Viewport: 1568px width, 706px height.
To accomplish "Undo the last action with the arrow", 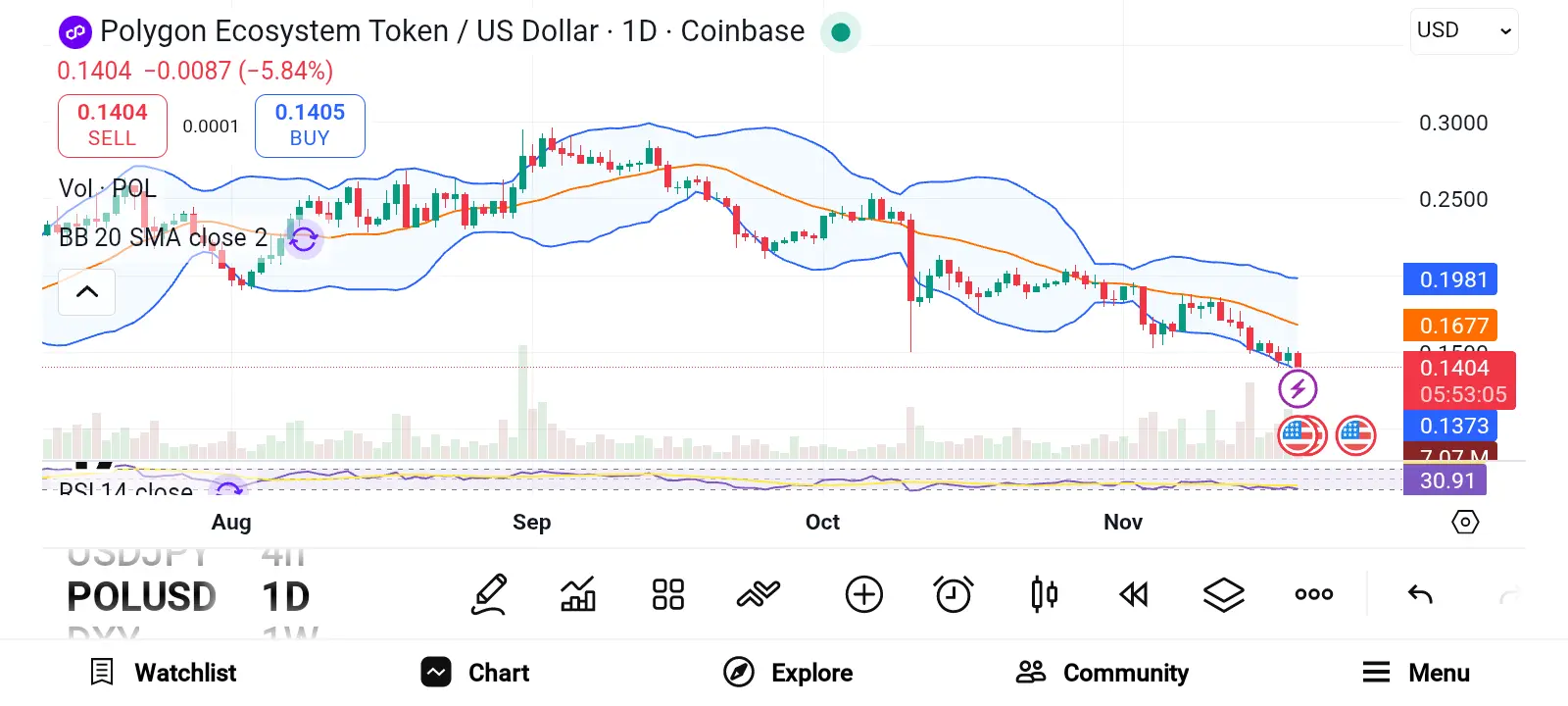I will [x=1420, y=594].
